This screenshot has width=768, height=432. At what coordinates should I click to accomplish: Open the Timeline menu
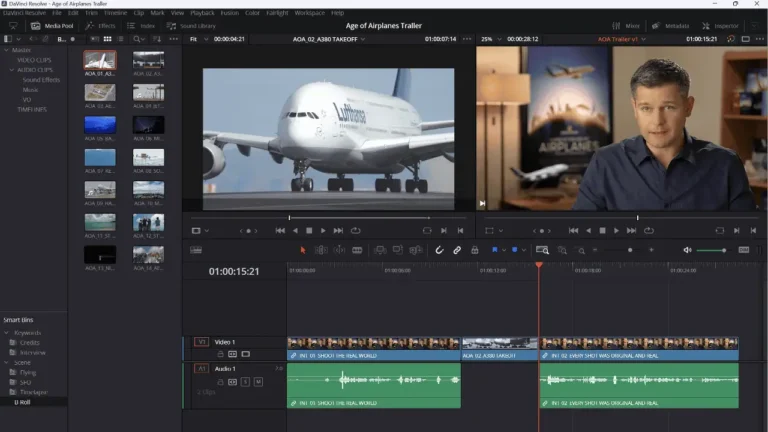tap(115, 13)
